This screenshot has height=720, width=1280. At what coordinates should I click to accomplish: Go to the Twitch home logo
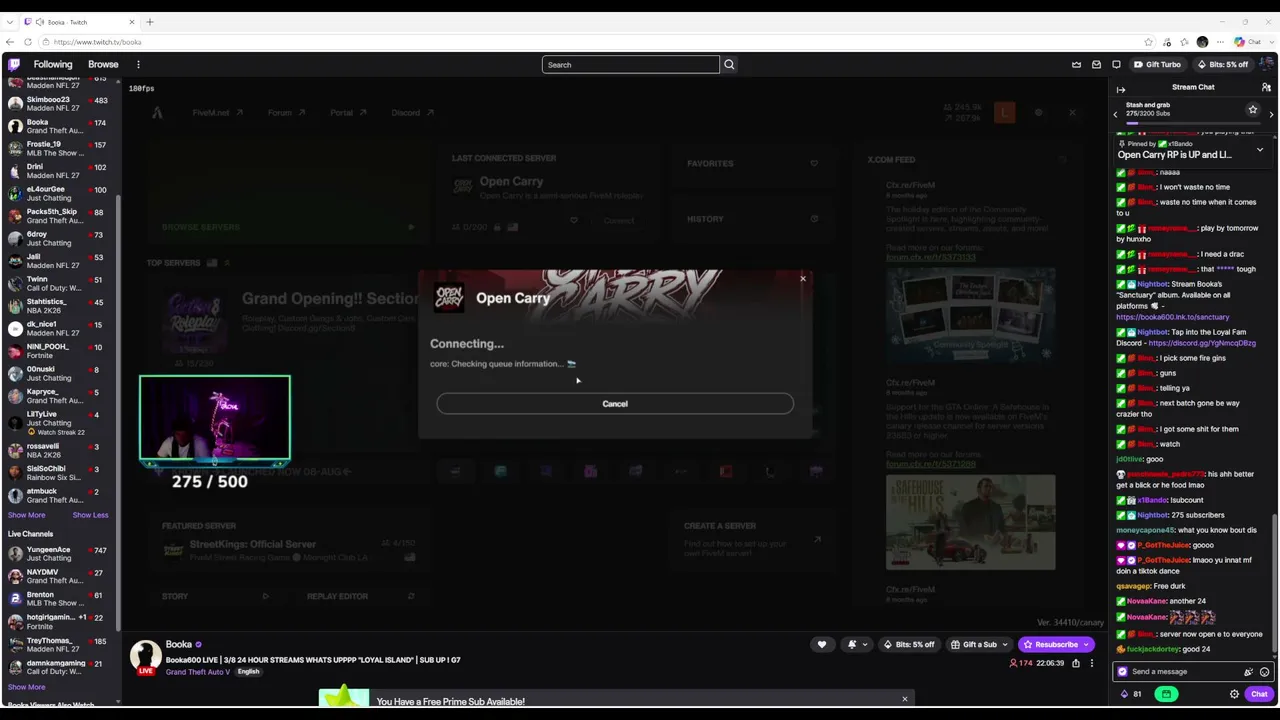pyautogui.click(x=14, y=65)
